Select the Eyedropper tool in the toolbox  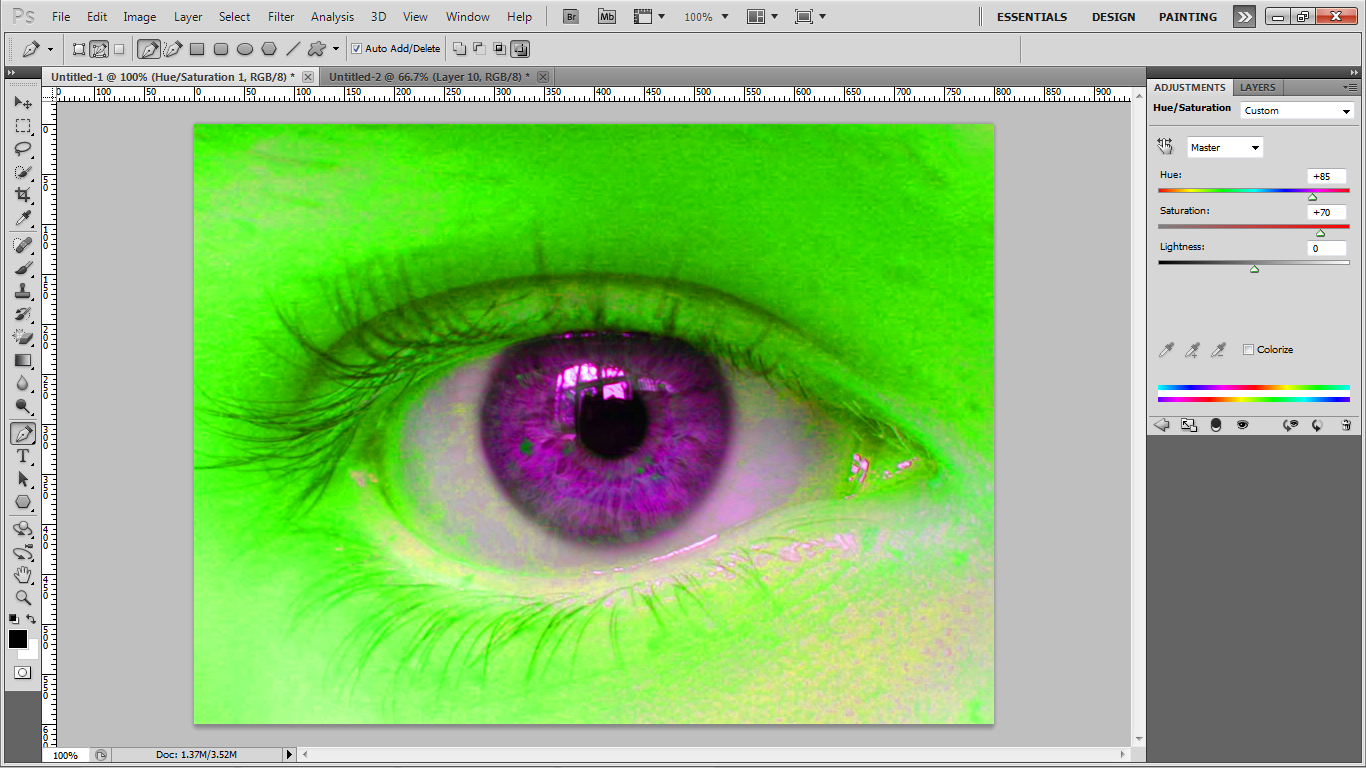coord(22,218)
